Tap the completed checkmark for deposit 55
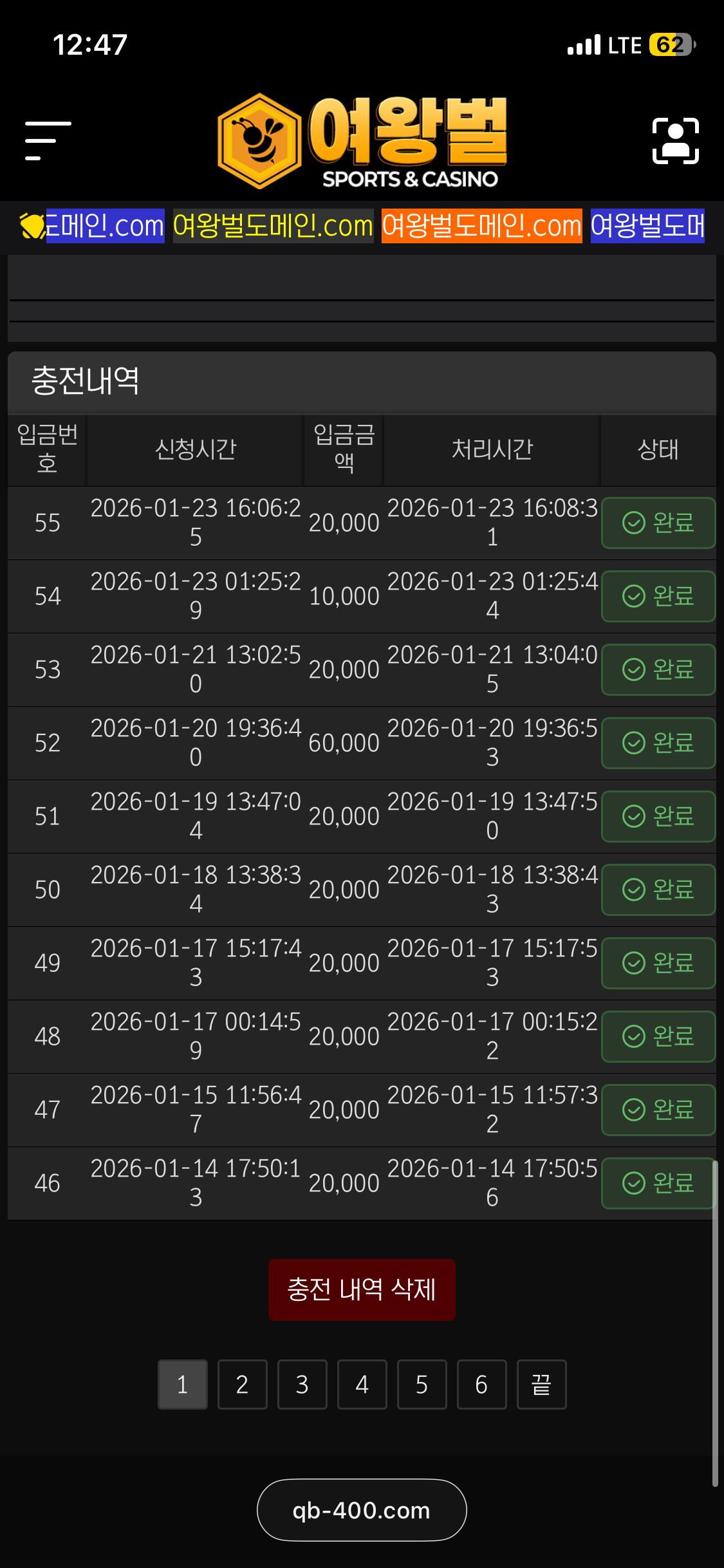 634,523
